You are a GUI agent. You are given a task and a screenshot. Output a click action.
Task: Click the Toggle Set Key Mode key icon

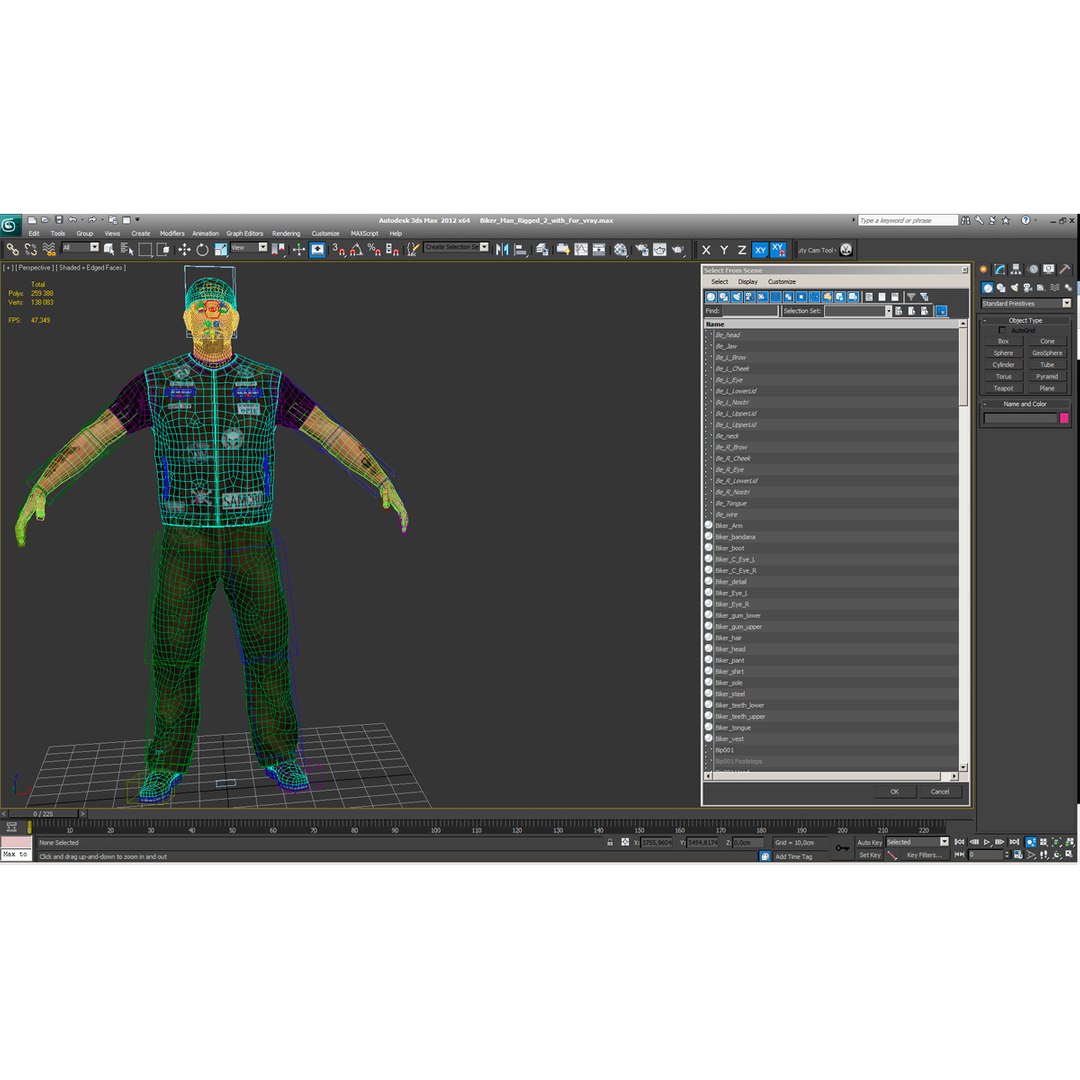click(x=842, y=848)
